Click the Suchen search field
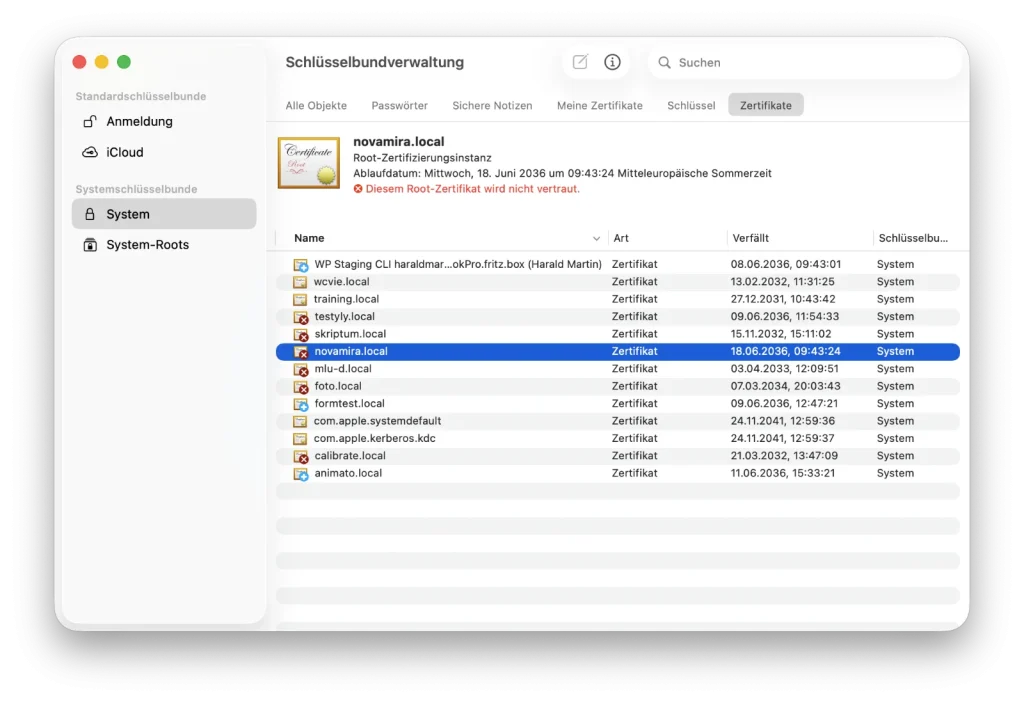Screen dimensions: 1024x703 805,63
